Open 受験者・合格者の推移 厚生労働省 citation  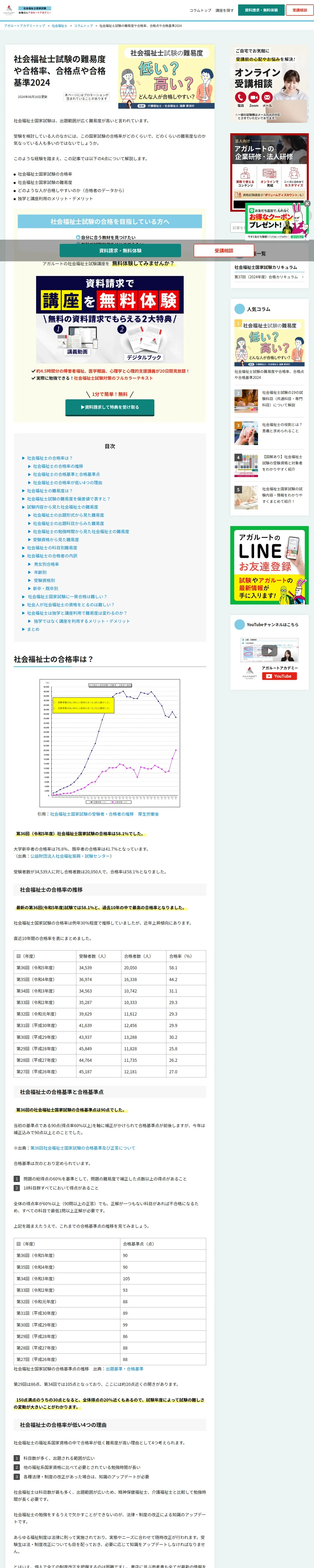(x=104, y=814)
